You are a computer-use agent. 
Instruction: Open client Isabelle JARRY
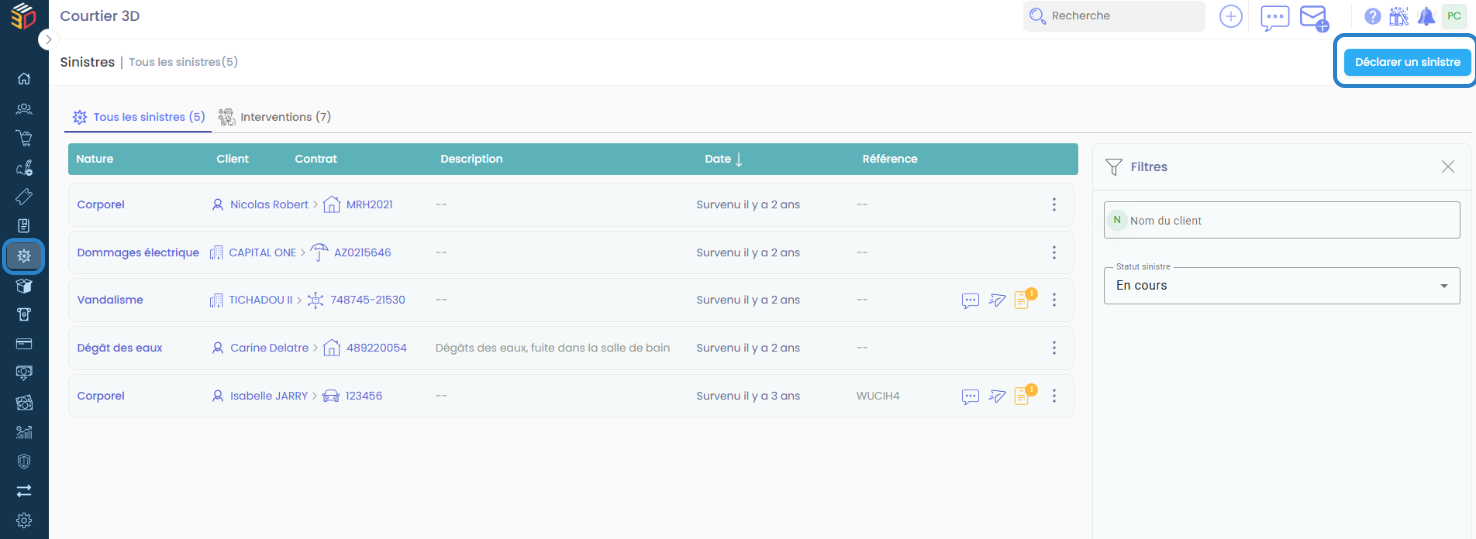(269, 396)
